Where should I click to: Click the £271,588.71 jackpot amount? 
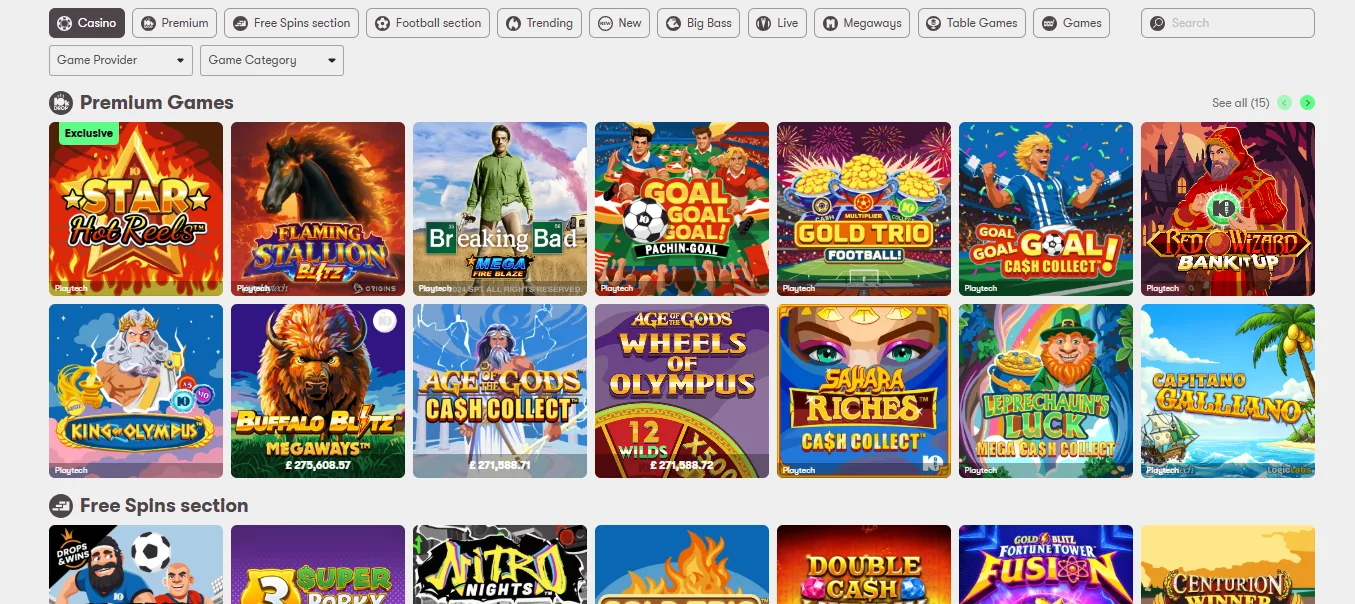coord(500,466)
